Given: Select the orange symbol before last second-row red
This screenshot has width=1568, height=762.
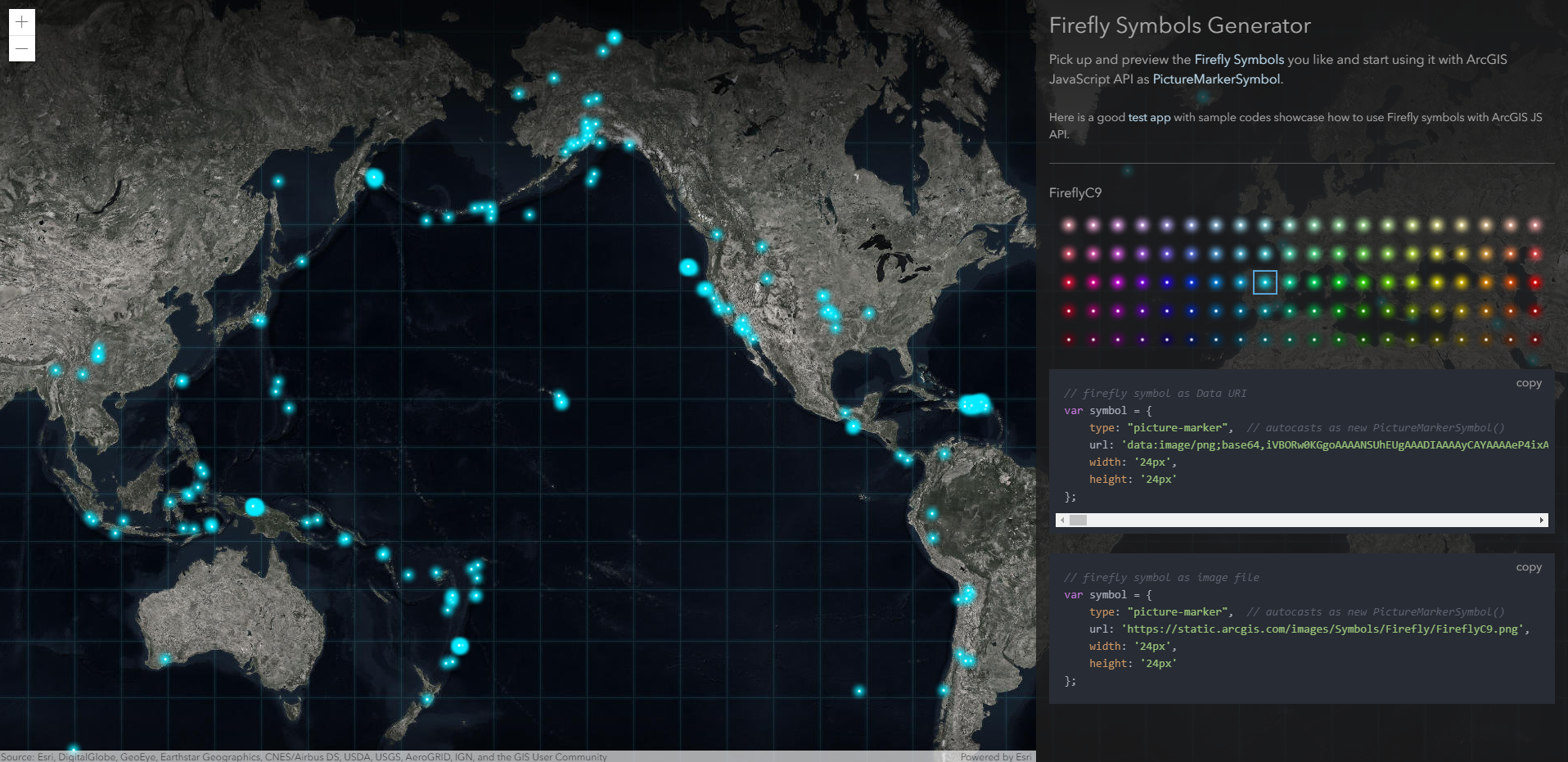Looking at the screenshot, I should [1511, 254].
